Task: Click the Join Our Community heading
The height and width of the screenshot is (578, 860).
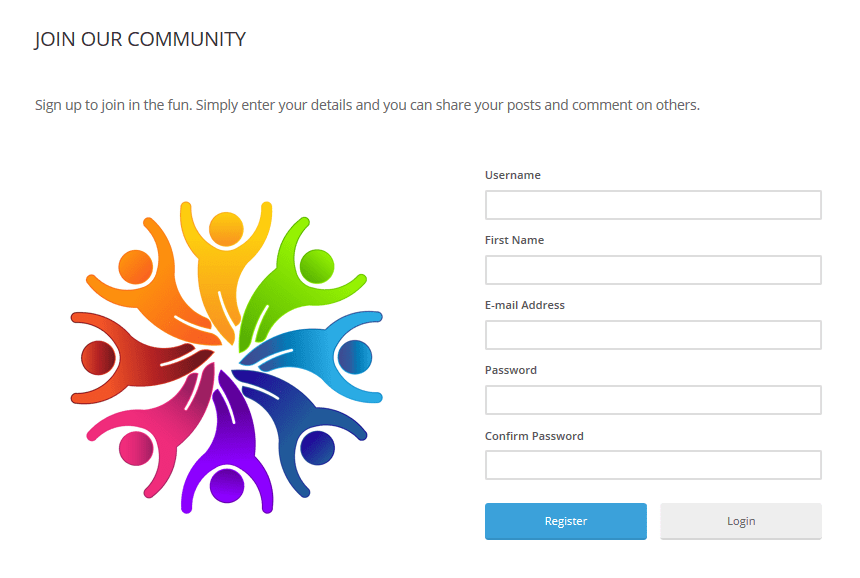Action: [x=140, y=39]
